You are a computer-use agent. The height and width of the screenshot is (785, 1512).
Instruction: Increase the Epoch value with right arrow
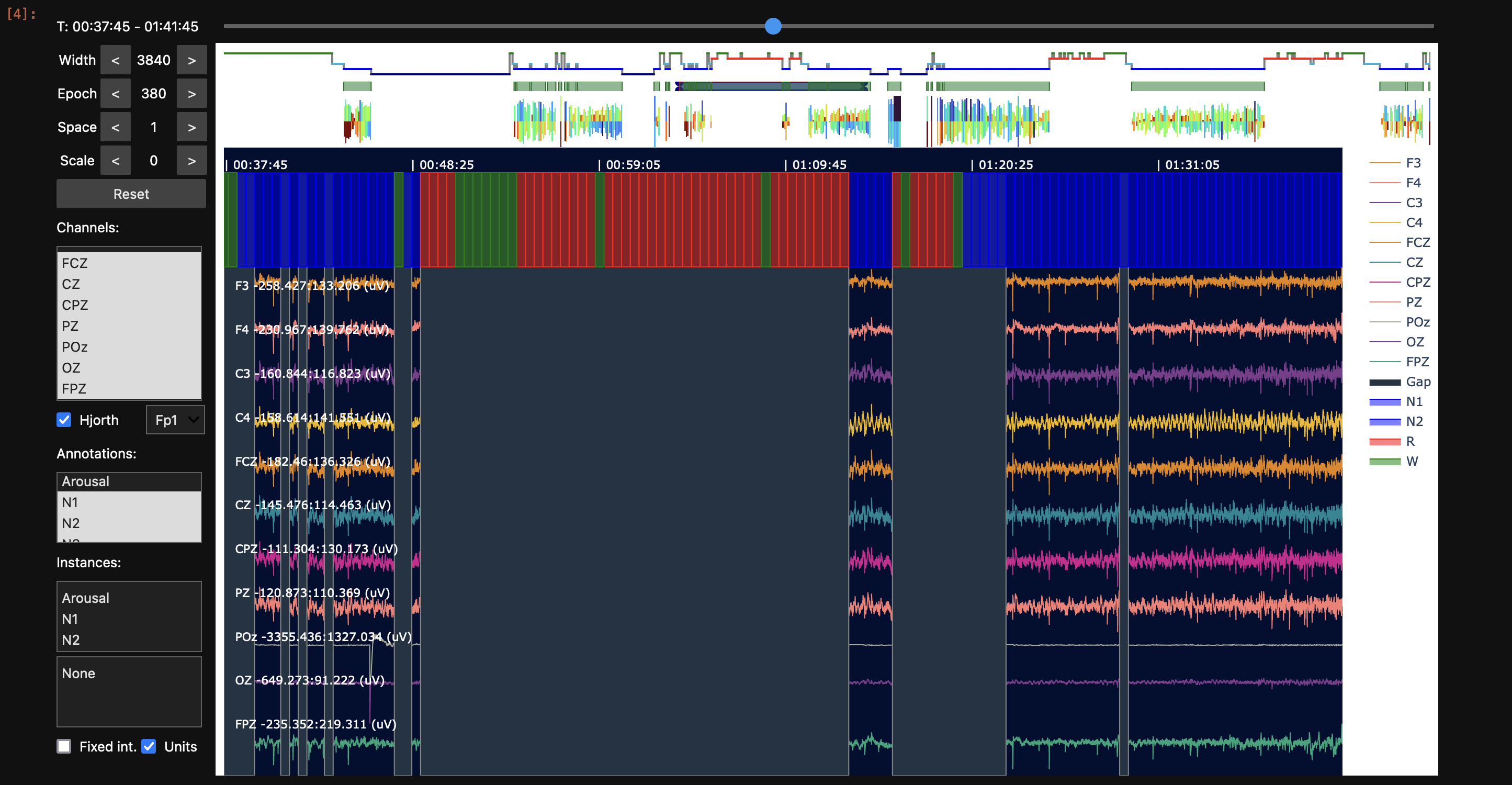point(191,94)
